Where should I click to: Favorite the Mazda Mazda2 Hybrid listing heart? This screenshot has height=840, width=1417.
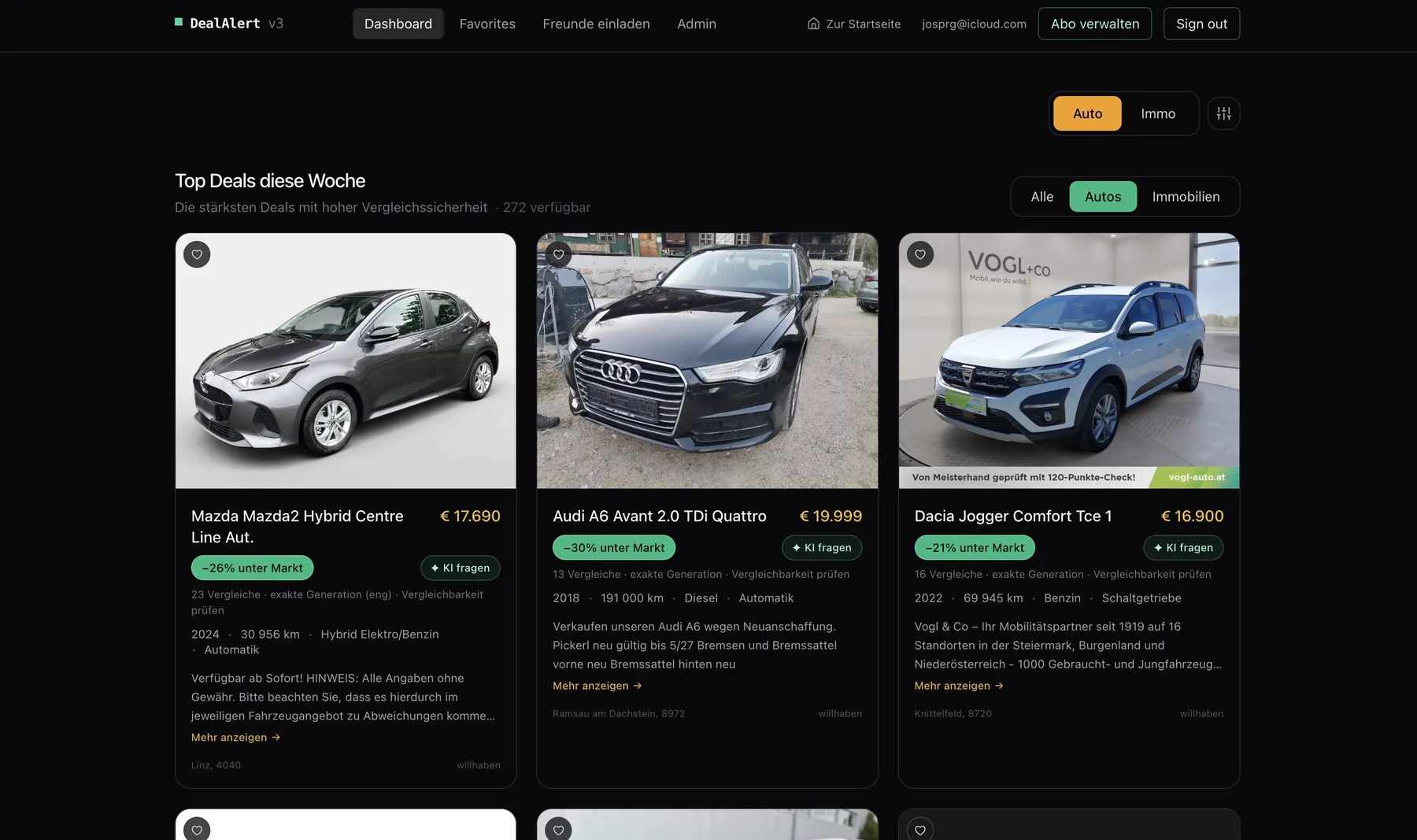[197, 254]
